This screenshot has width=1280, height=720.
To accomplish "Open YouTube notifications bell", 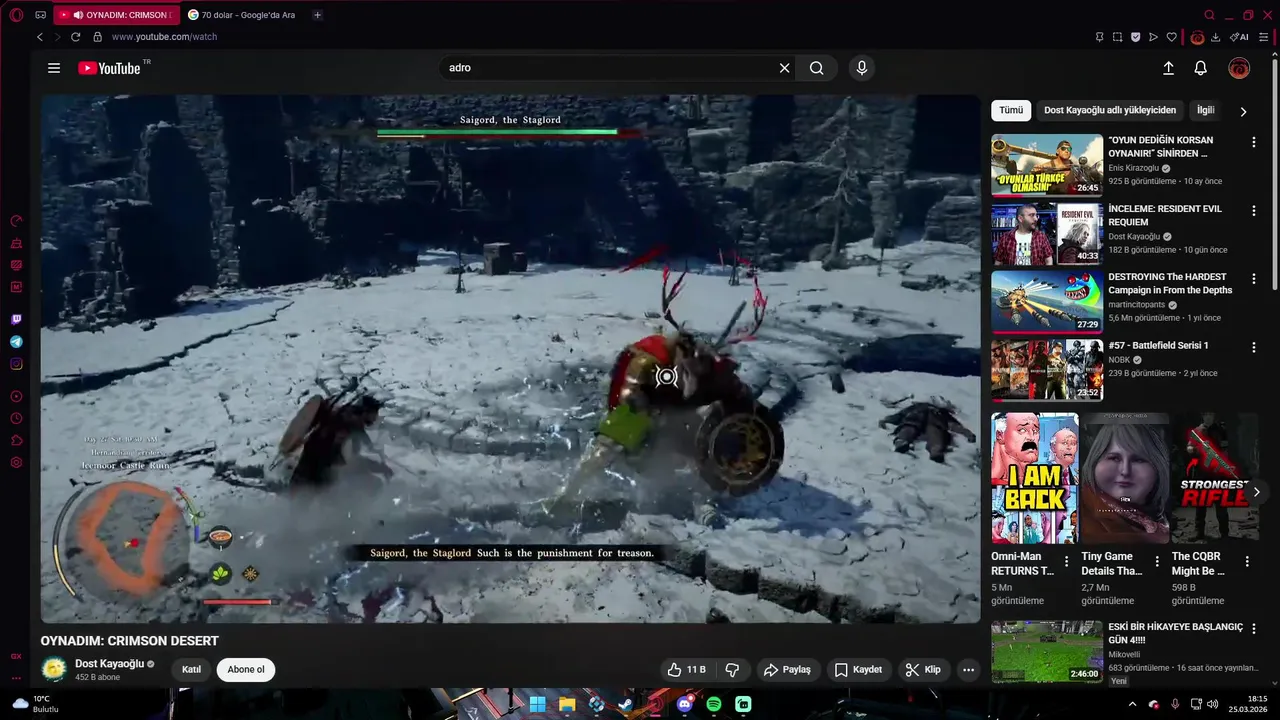I will point(1201,68).
